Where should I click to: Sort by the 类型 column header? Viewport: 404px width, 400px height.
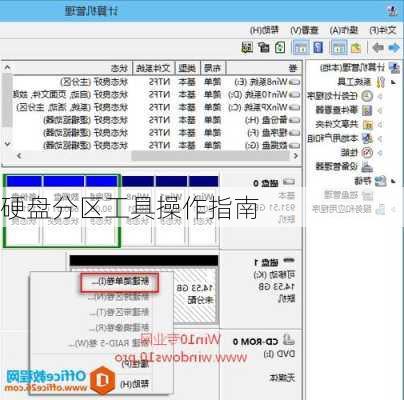(x=188, y=68)
